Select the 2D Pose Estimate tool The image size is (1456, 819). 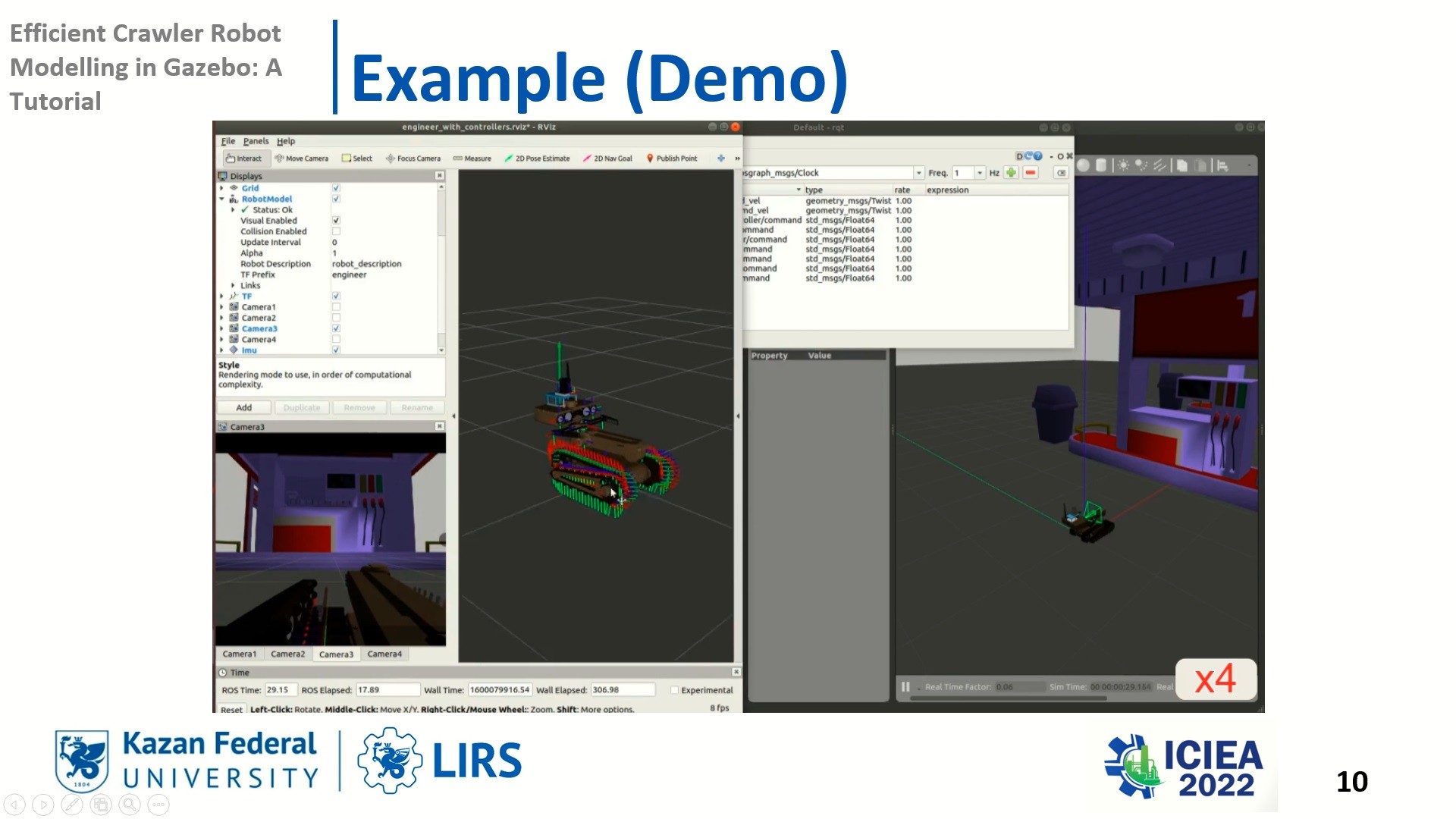[538, 158]
